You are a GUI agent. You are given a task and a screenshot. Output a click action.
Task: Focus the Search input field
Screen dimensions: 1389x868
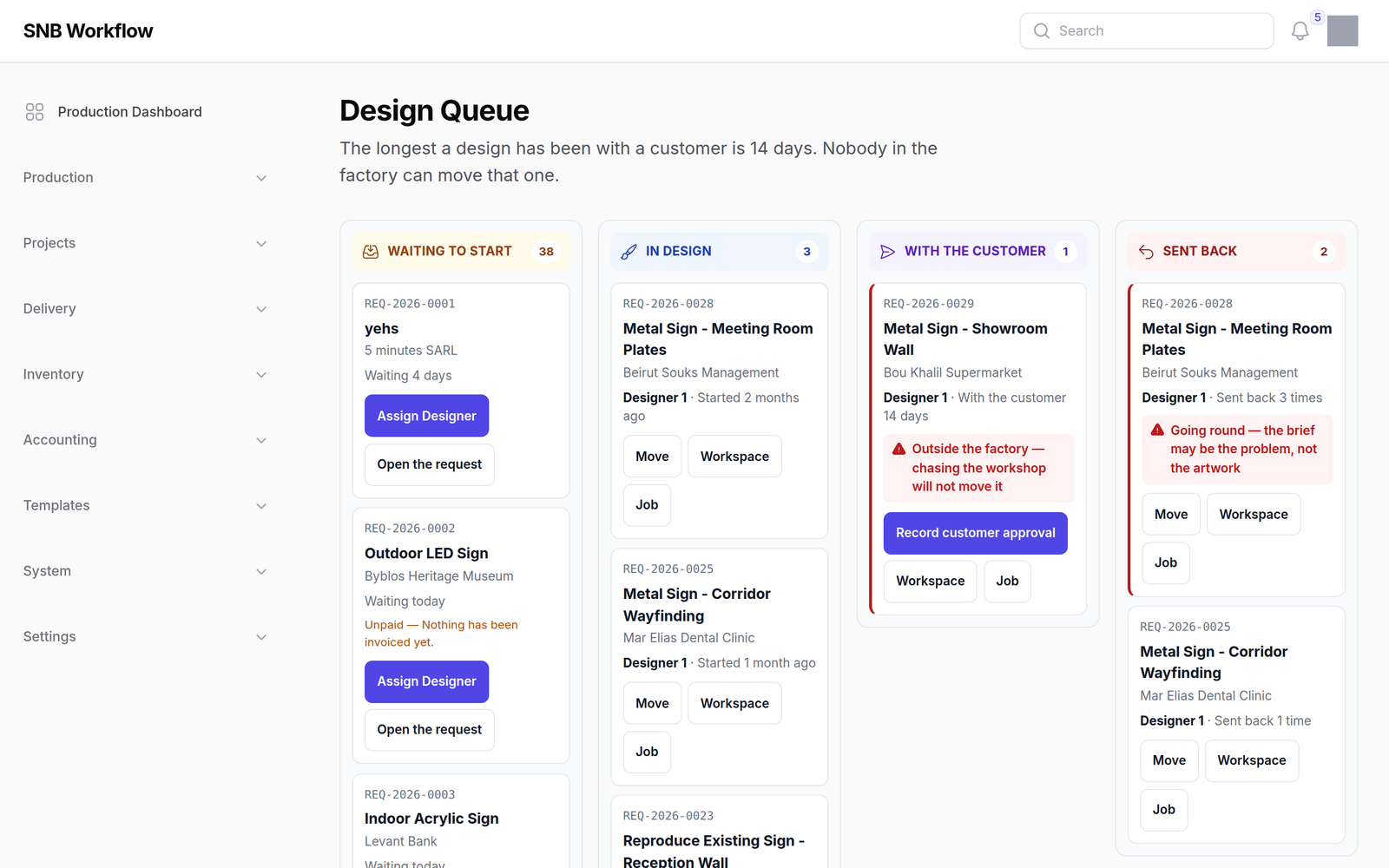[x=1146, y=31]
